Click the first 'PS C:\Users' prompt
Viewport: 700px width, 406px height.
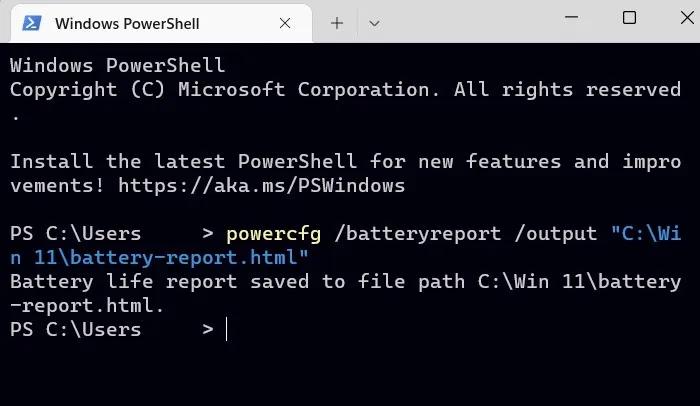[75, 234]
